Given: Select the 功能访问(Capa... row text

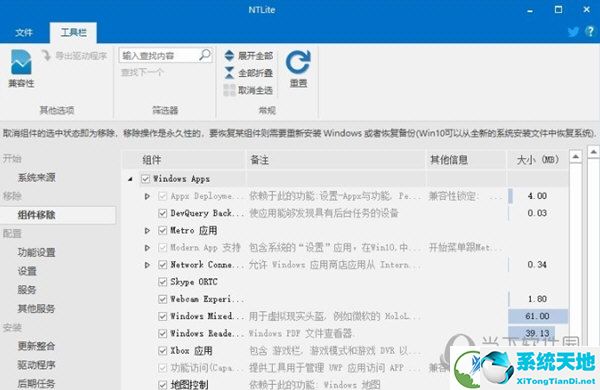Looking at the screenshot, I should 207,368.
